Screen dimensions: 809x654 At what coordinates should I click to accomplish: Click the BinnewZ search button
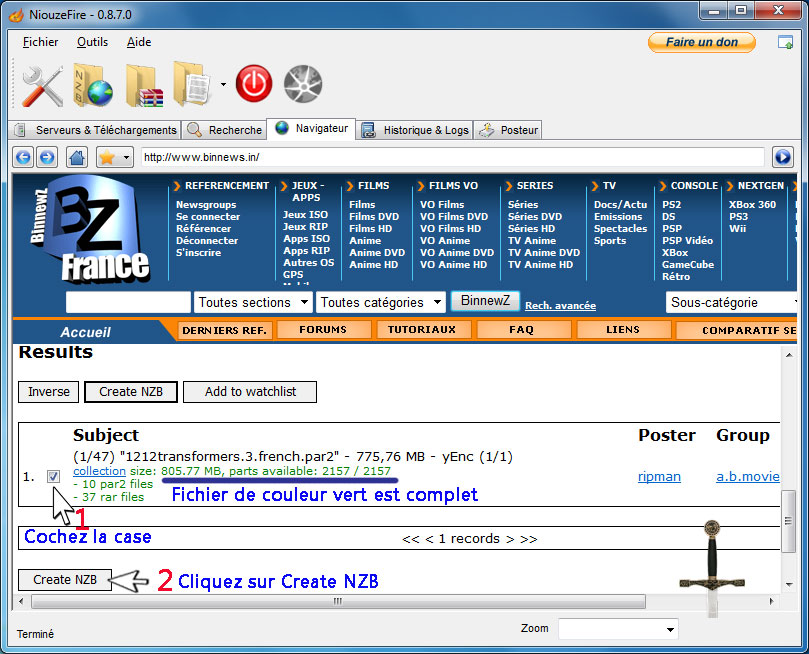(485, 301)
